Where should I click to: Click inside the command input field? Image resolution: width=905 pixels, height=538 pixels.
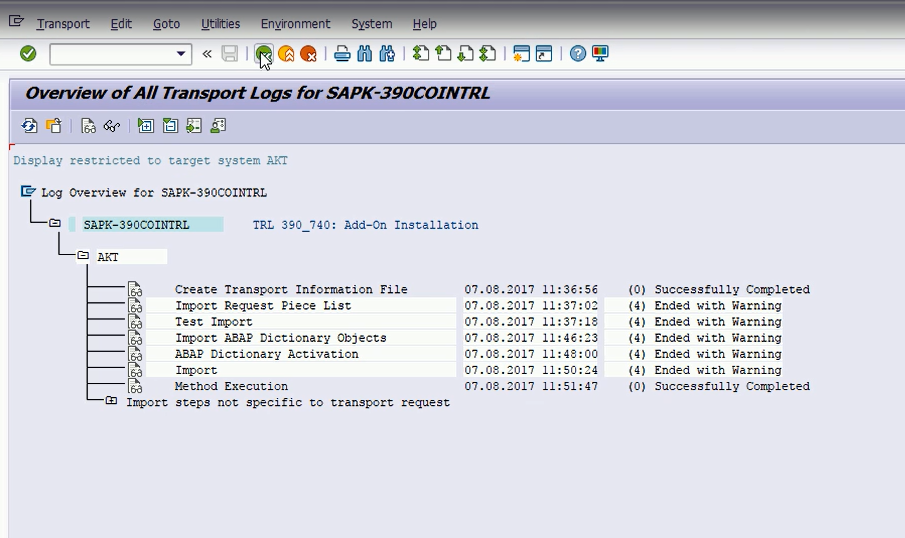click(110, 54)
